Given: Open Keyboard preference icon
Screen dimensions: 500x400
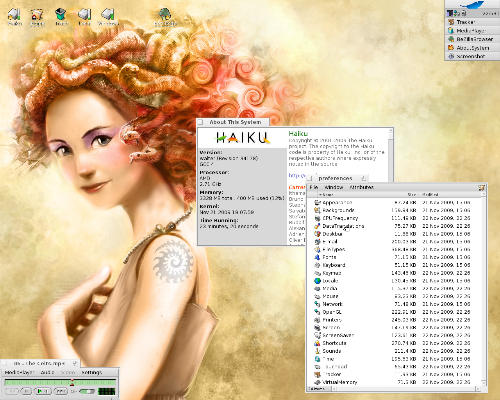Looking at the screenshot, I should (x=317, y=265).
